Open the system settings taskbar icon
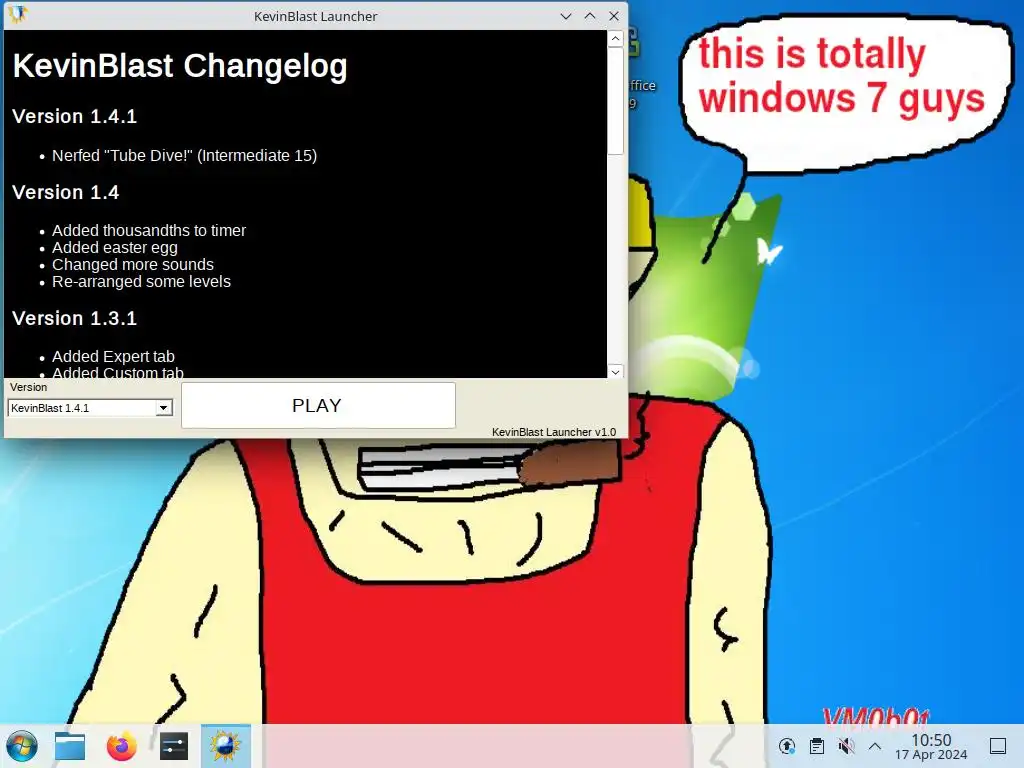 pyautogui.click(x=174, y=746)
